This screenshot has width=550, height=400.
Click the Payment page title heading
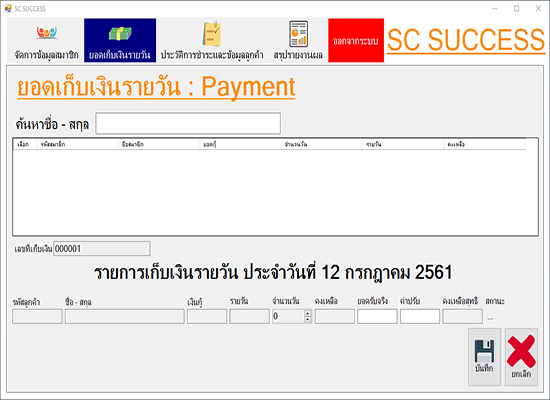[156, 87]
